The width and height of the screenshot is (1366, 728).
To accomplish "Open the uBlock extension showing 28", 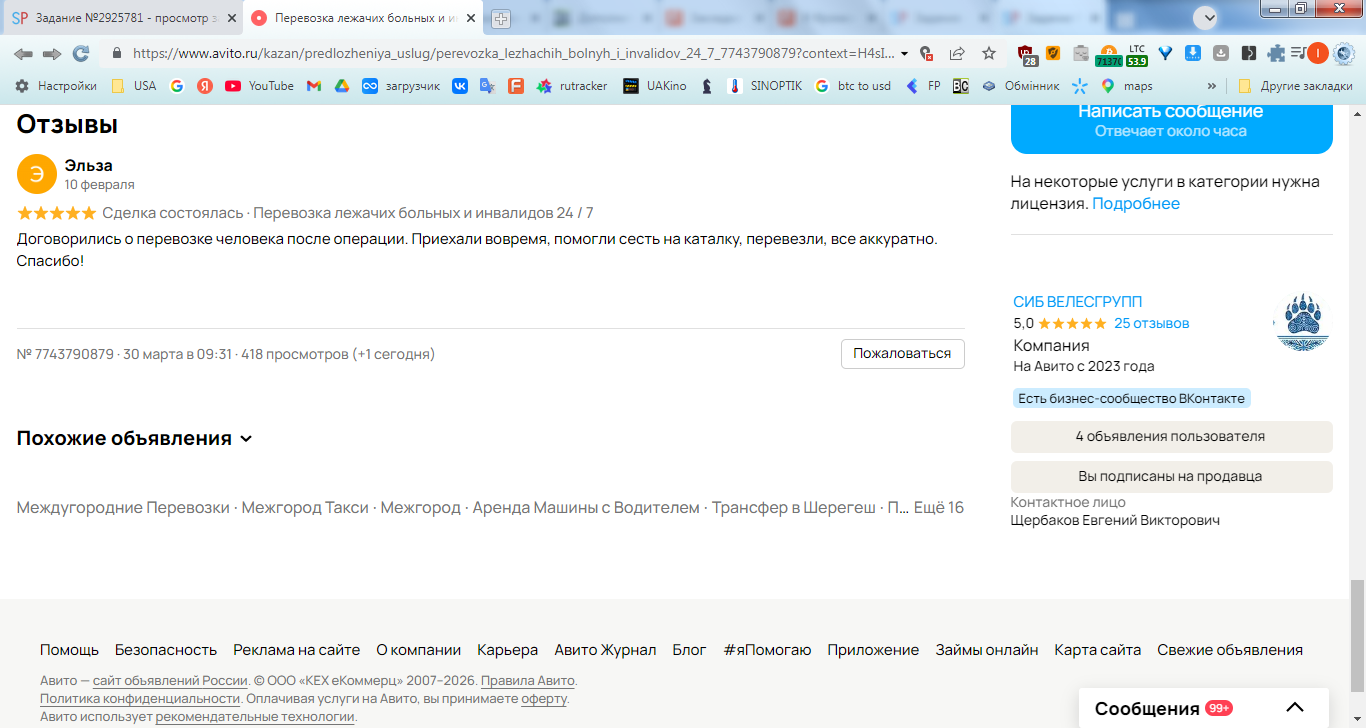I will 1027,54.
